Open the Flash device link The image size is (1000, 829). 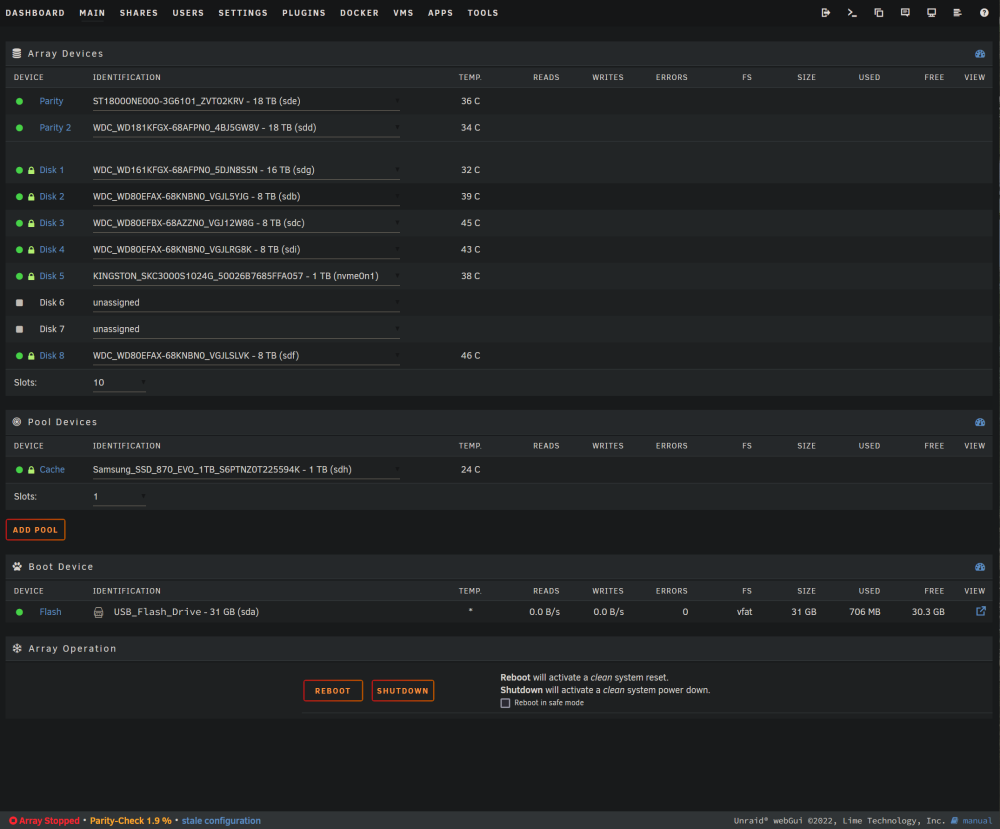pyautogui.click(x=50, y=612)
